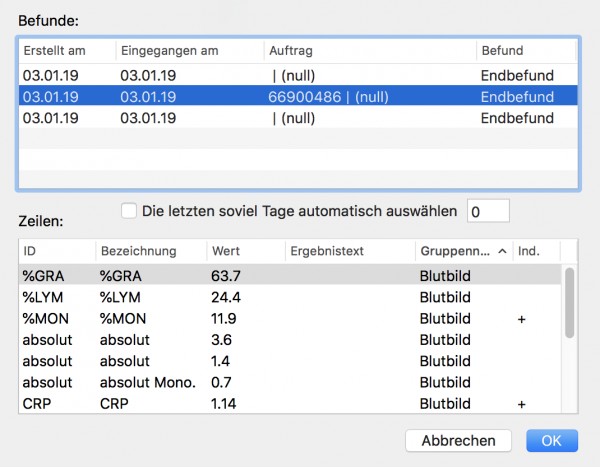600x467 pixels.
Task: Confirm with the OK button
Action: click(552, 441)
